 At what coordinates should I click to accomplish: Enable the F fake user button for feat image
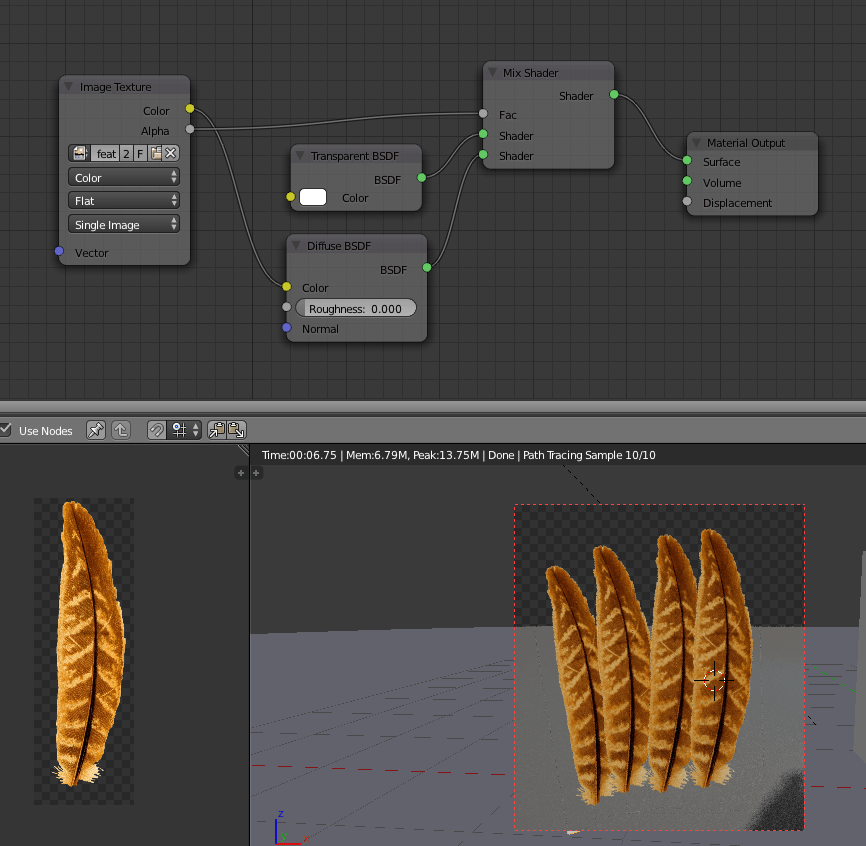[x=140, y=153]
